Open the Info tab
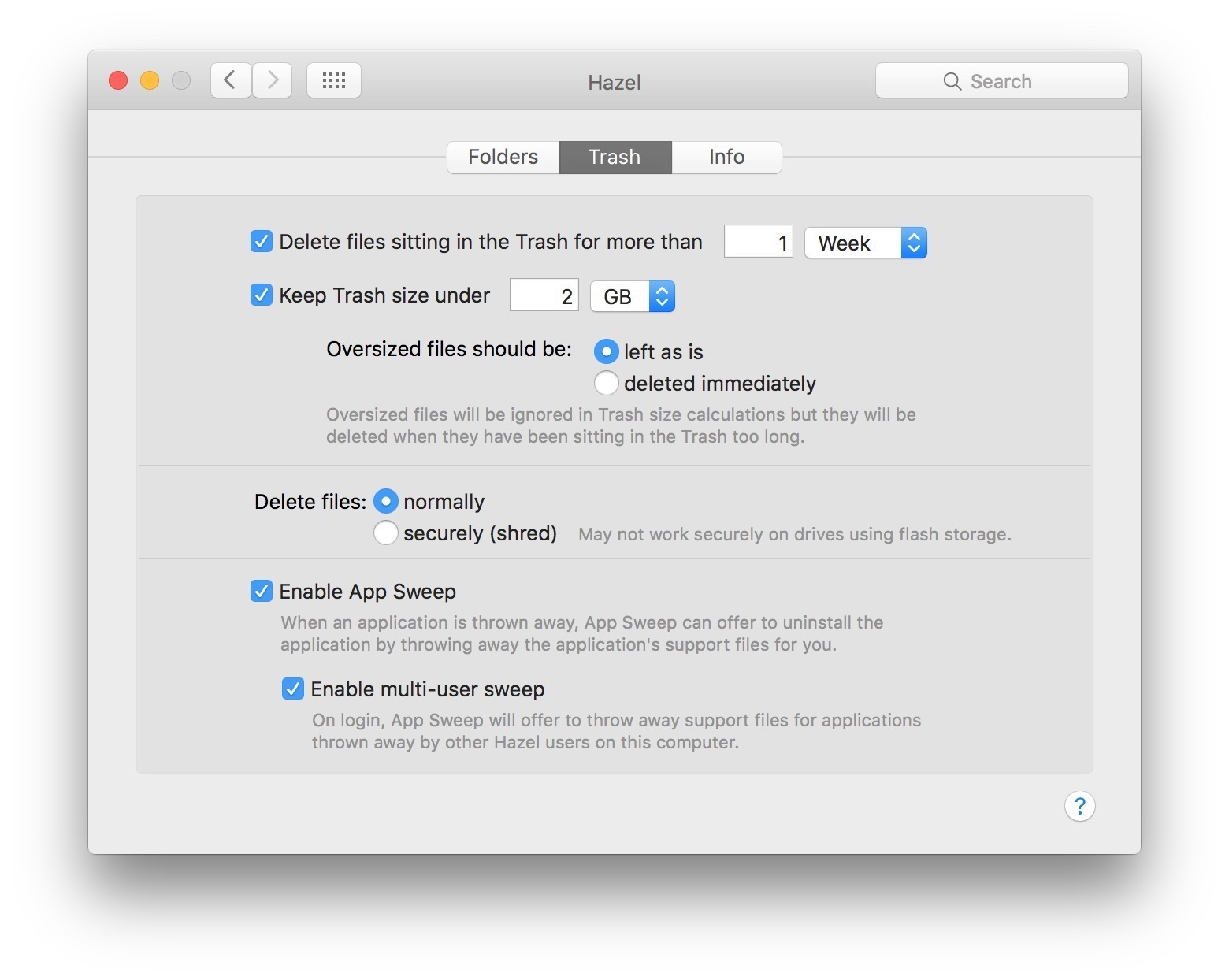Screen dimensions: 1229x980 click(726, 157)
